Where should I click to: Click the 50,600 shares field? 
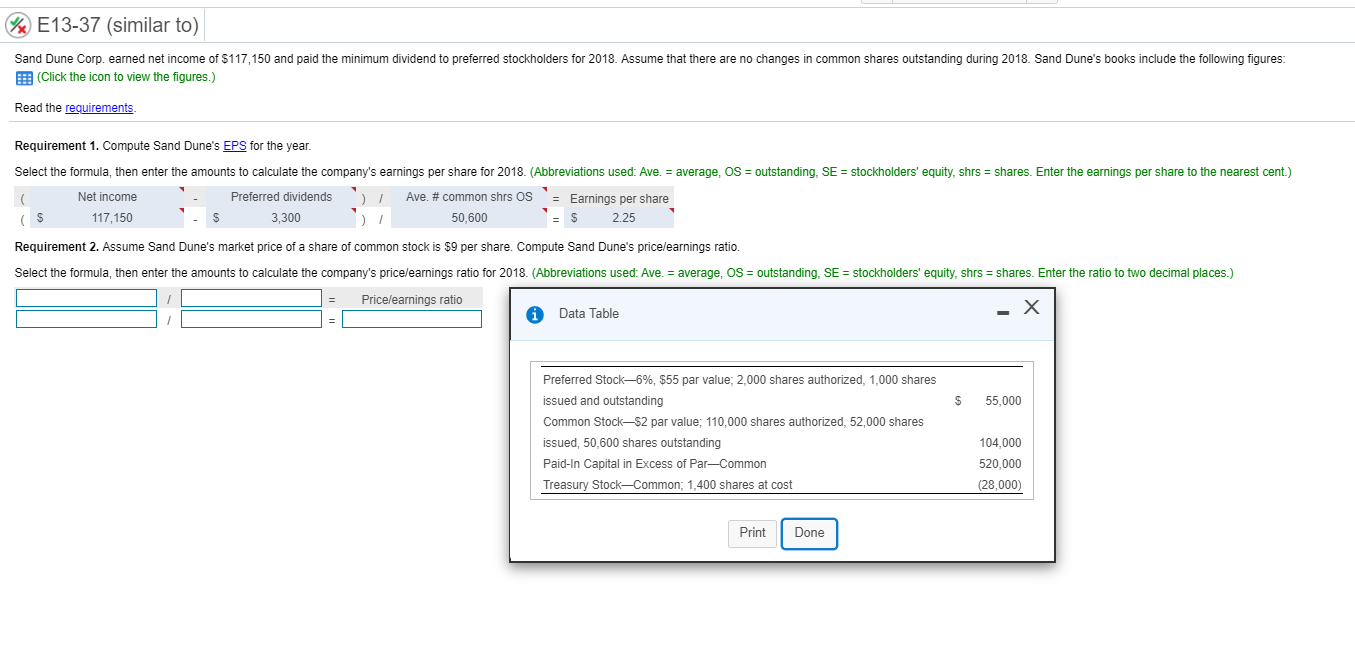(469, 218)
